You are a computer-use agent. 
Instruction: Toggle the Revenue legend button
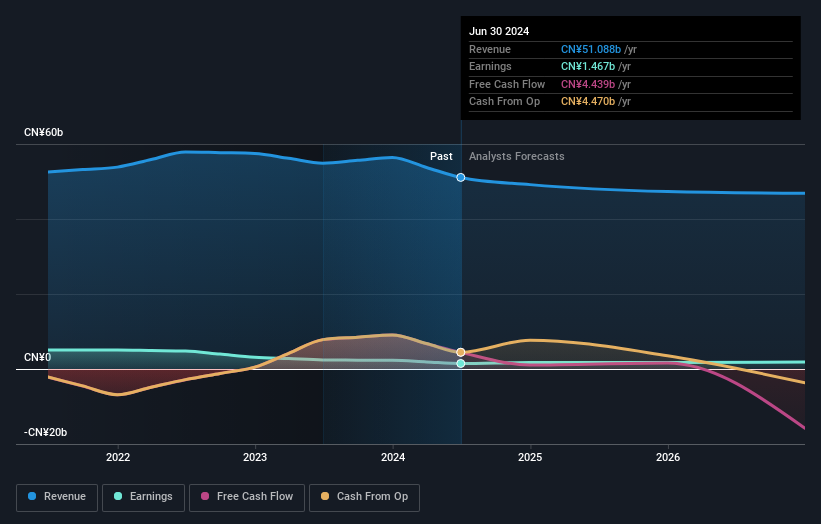coord(57,497)
